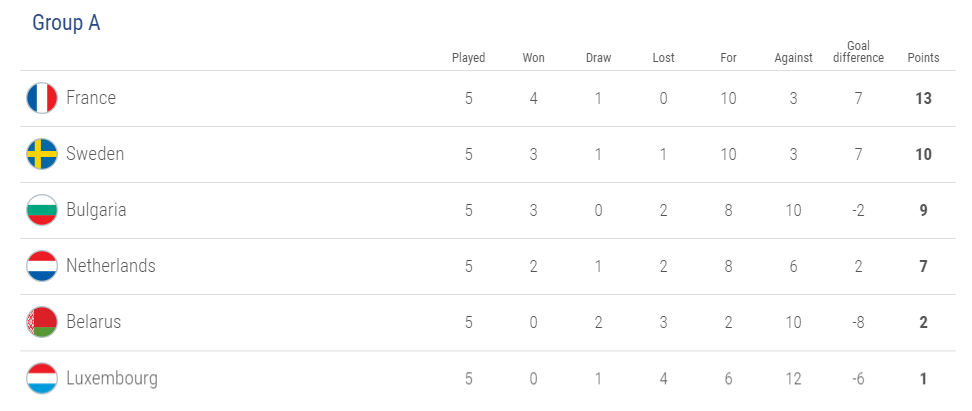This screenshot has height=411, width=972.
Task: Click the Luxembourg flag icon
Action: click(42, 378)
